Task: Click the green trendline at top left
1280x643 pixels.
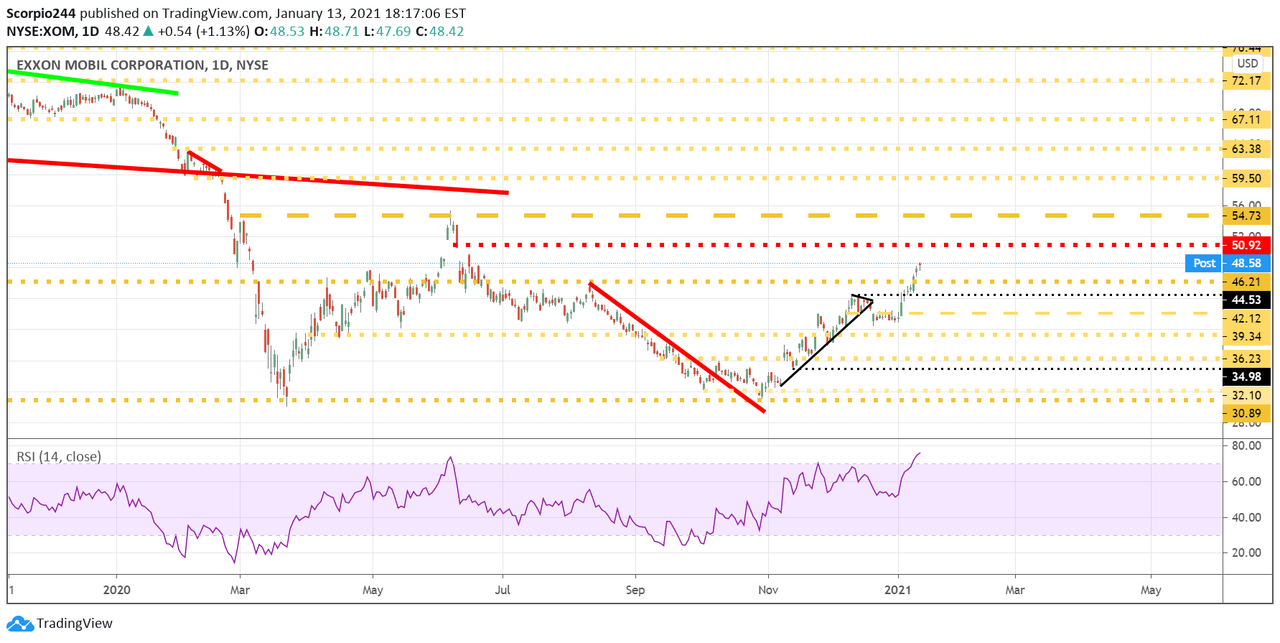Action: point(93,82)
